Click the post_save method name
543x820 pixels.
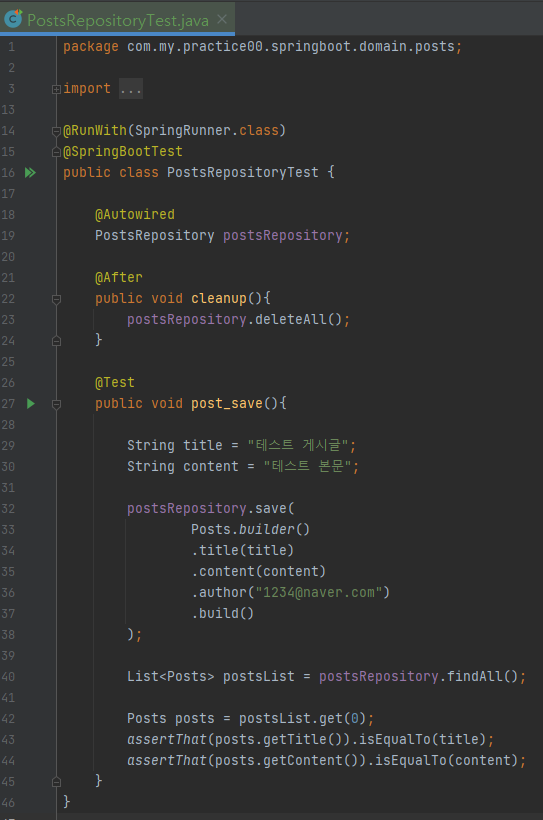point(227,403)
